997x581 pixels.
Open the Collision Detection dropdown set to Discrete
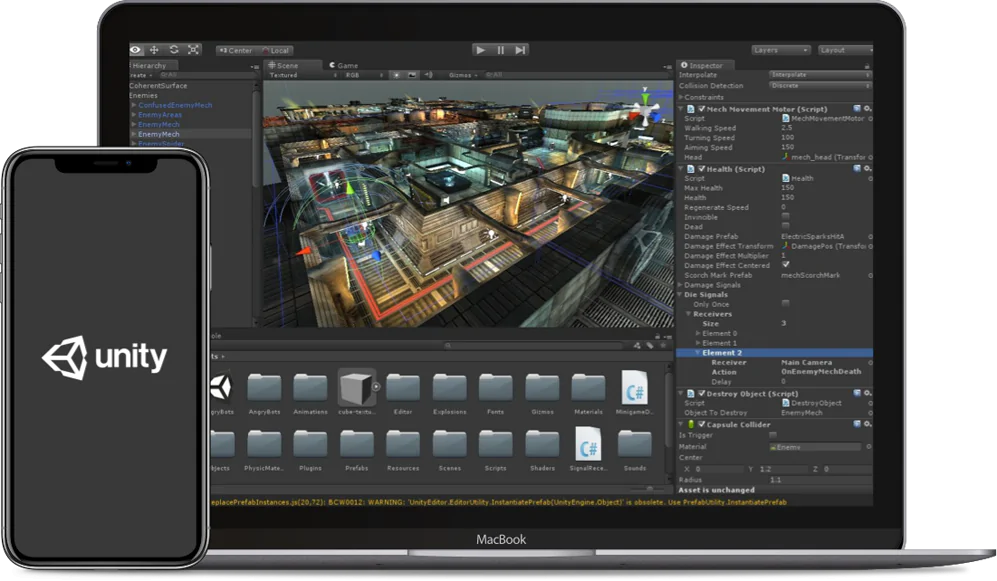[x=820, y=86]
